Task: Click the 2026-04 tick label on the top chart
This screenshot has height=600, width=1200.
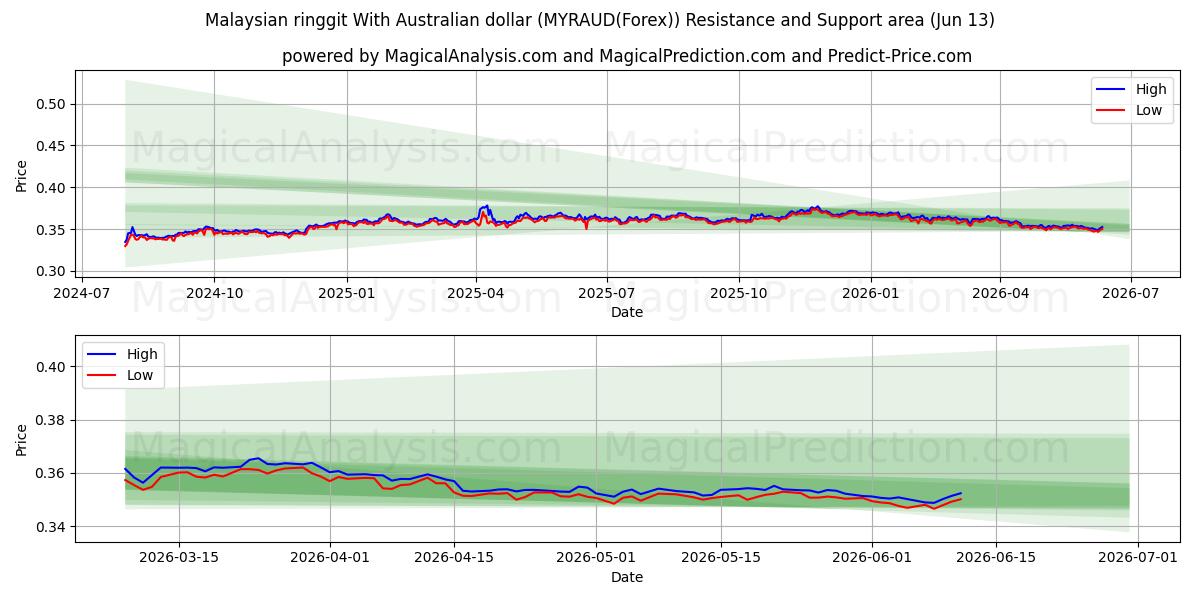Action: [1000, 293]
